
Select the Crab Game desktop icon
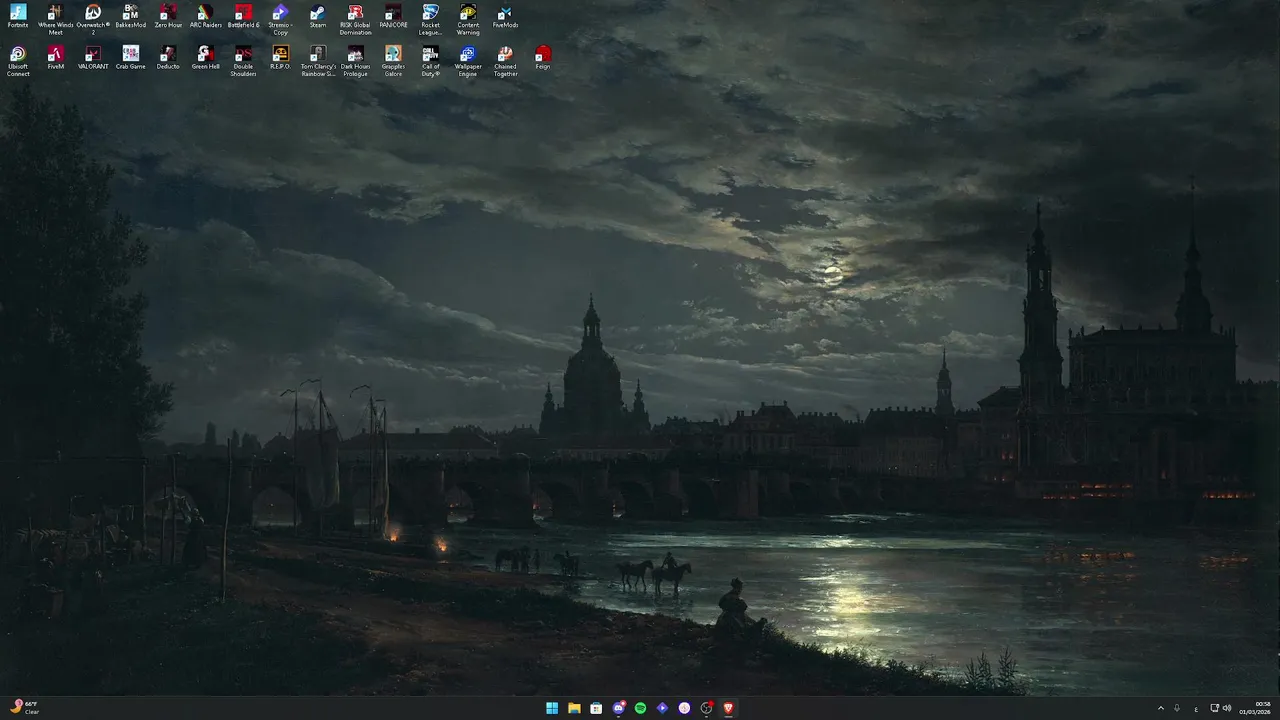click(x=130, y=57)
